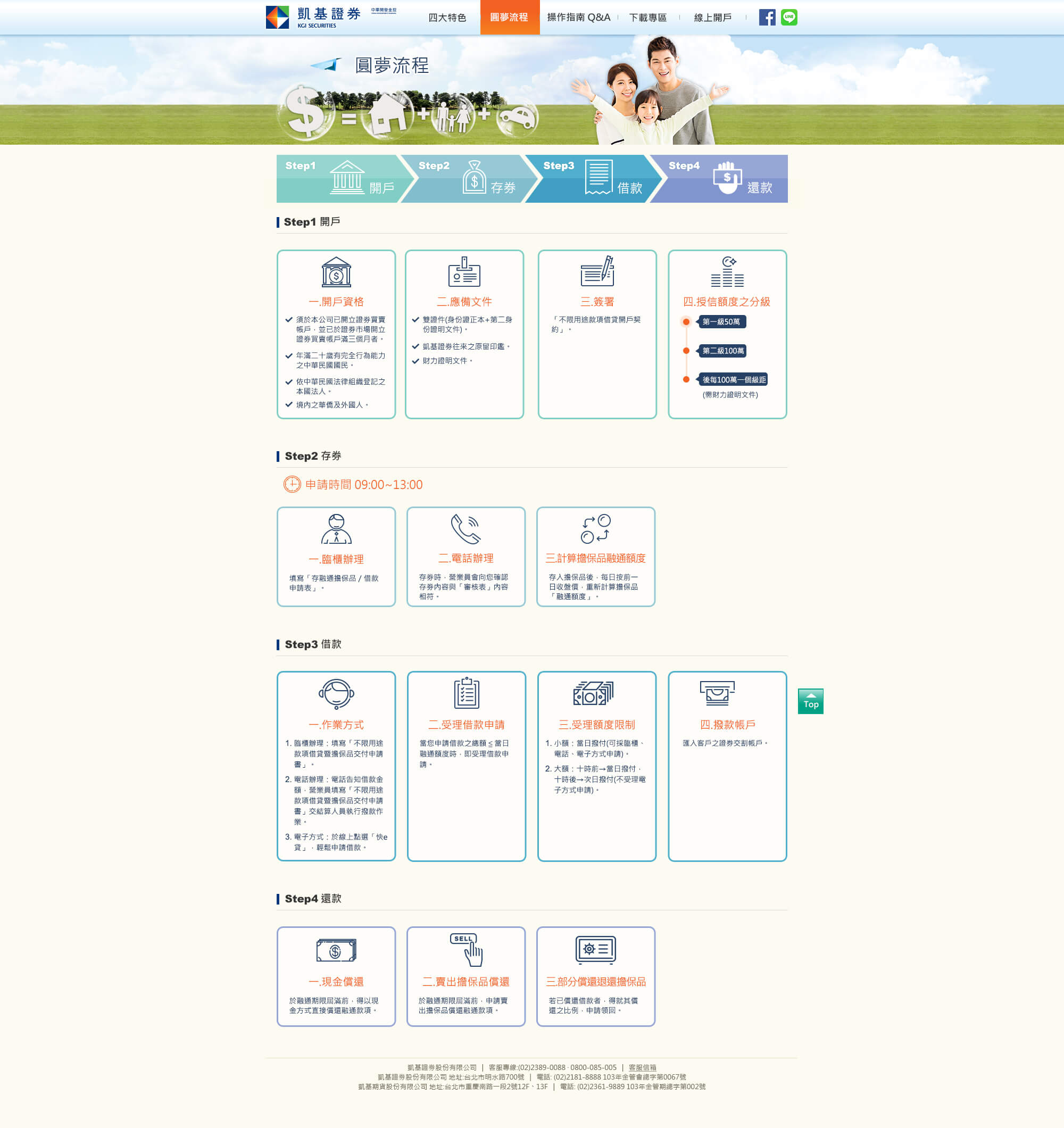
Task: Open the 四大特色 menu item
Action: [x=447, y=18]
